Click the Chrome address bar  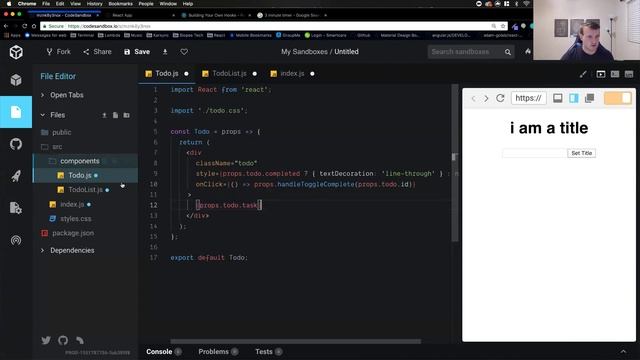[273, 26]
